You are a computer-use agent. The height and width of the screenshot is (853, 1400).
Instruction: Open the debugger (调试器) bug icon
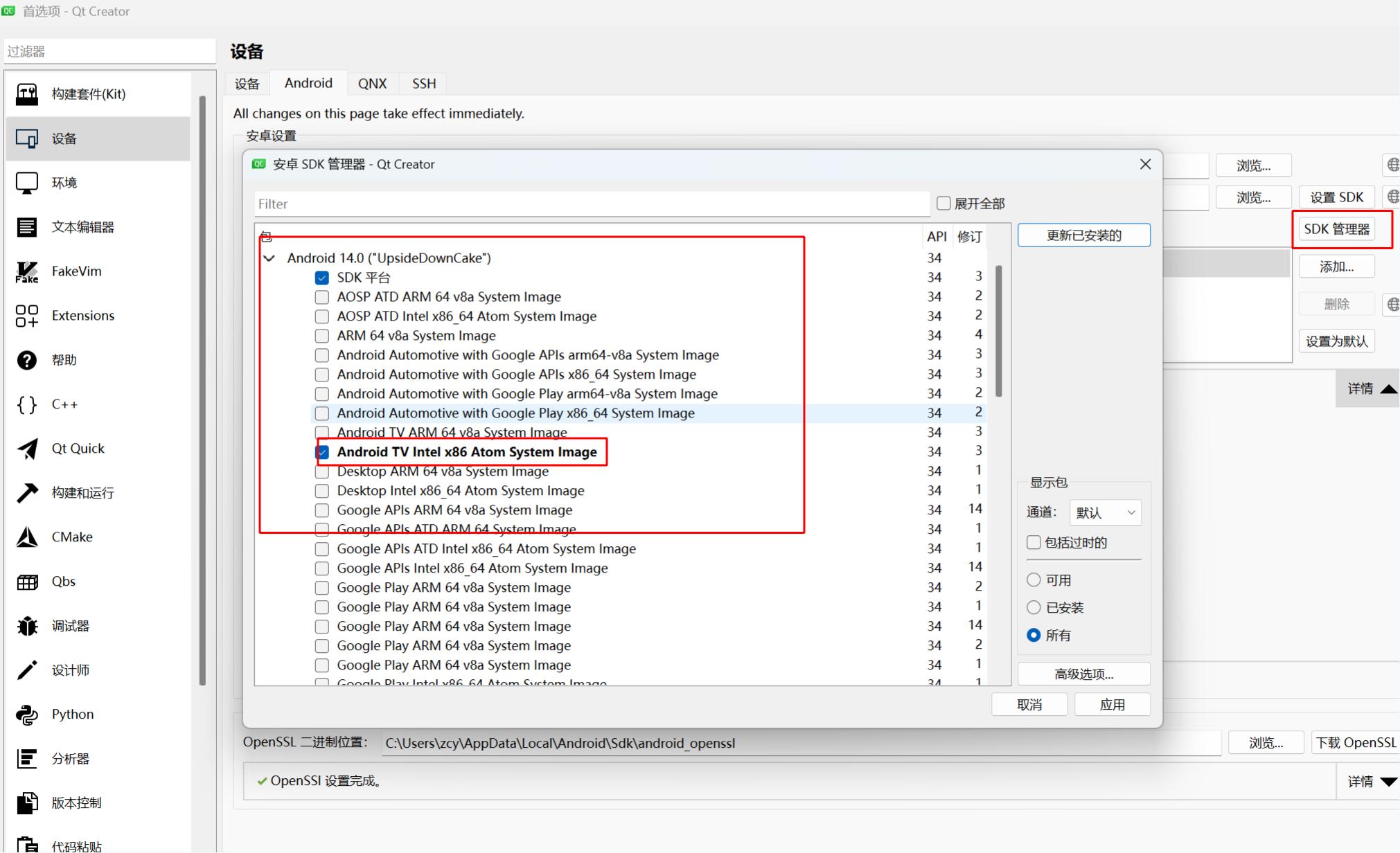[x=27, y=626]
